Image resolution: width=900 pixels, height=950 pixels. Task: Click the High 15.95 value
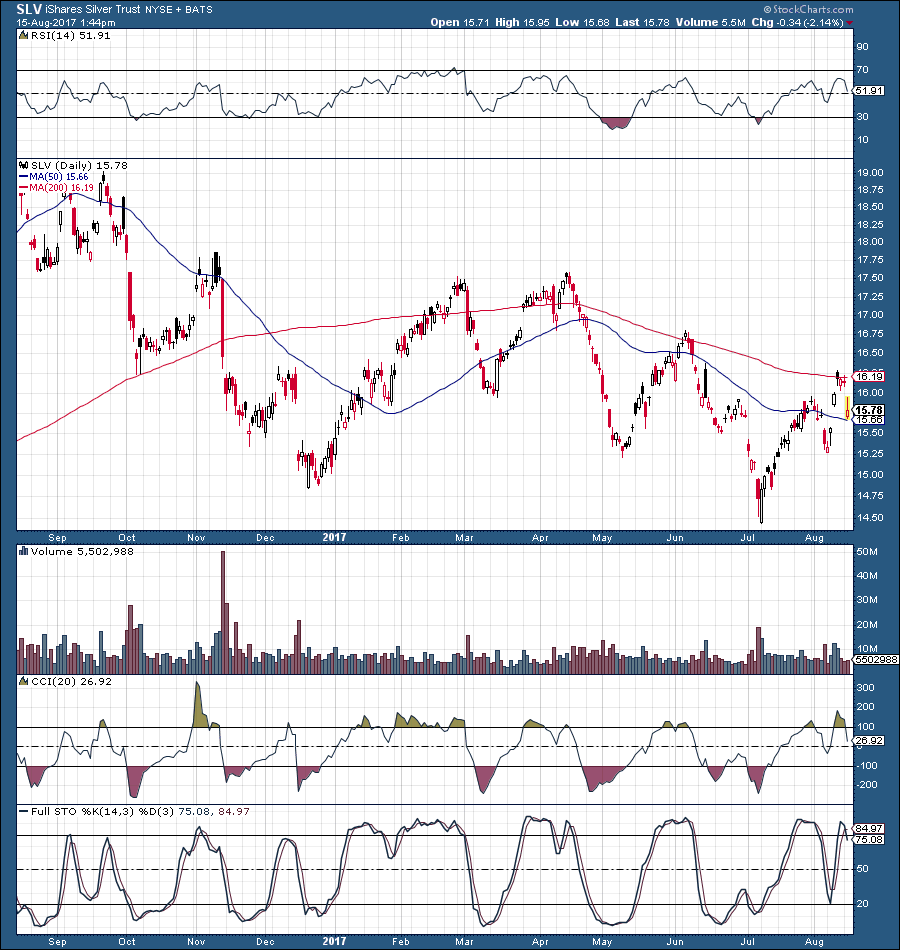coord(522,22)
